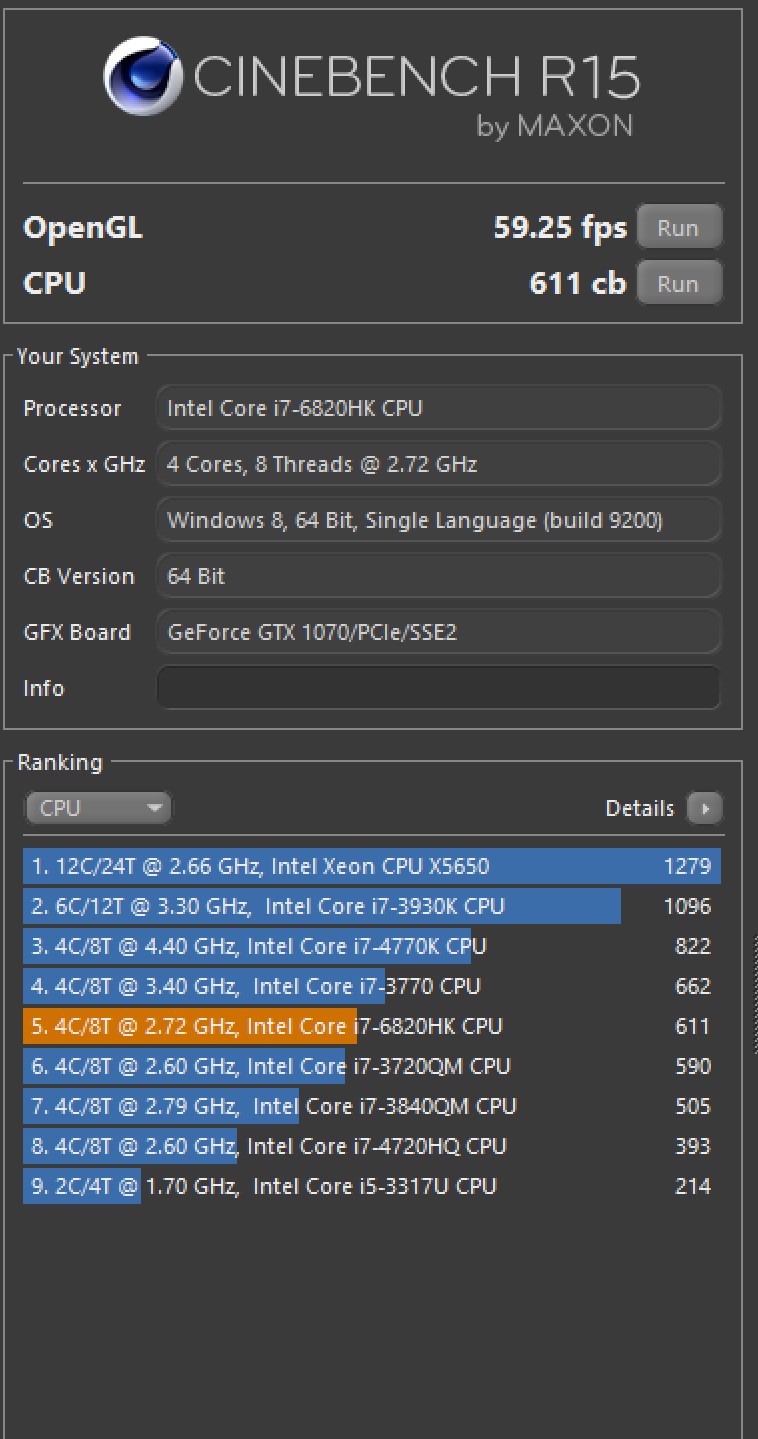Click the CB Version 64 Bit field
This screenshot has width=758, height=1439.
point(438,576)
